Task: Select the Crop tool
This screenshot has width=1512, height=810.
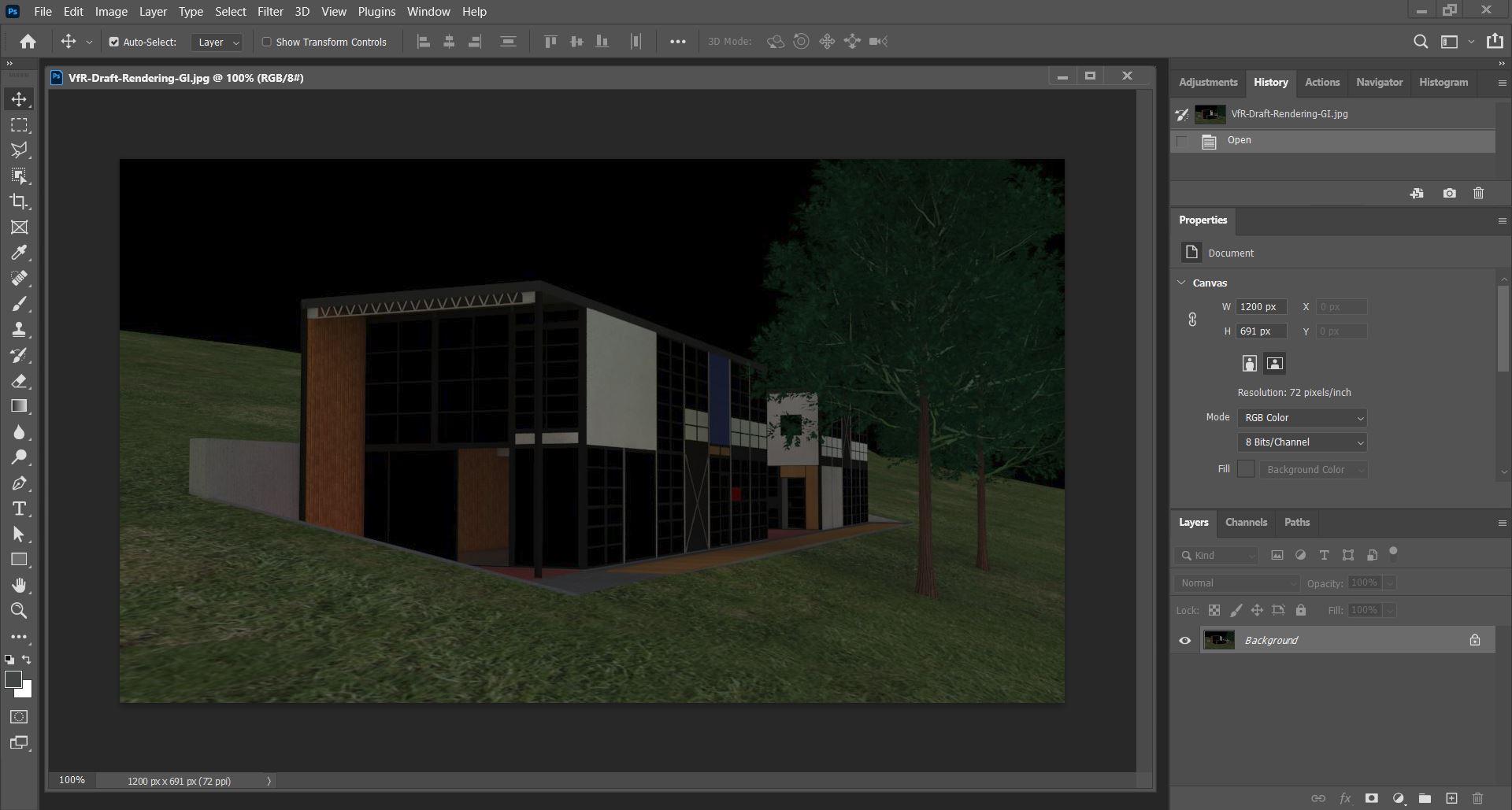Action: tap(19, 202)
